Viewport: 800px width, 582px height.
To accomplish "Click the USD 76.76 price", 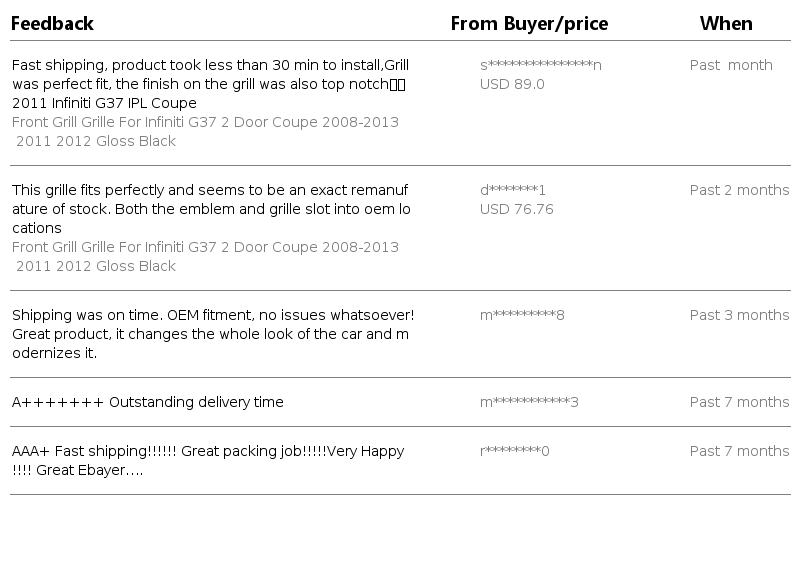I will coord(516,209).
